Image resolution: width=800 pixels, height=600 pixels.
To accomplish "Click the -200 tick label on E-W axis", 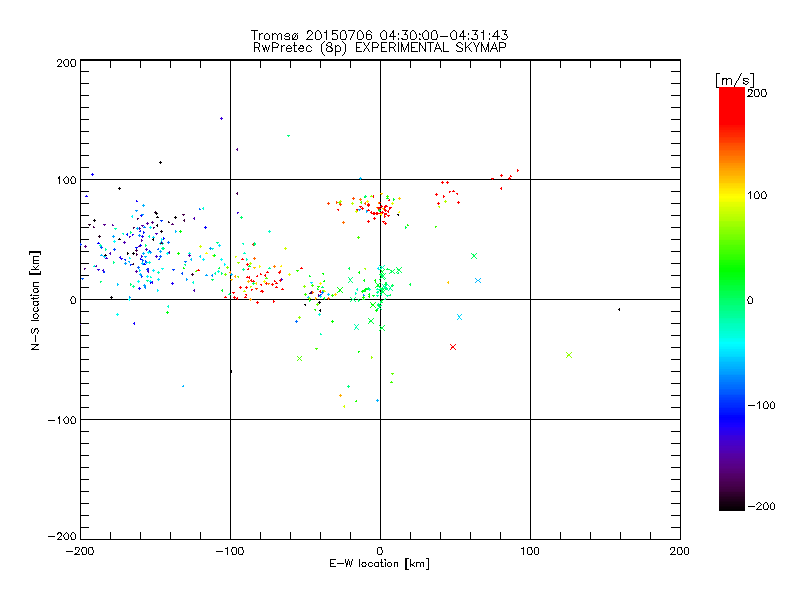I will (x=81, y=551).
